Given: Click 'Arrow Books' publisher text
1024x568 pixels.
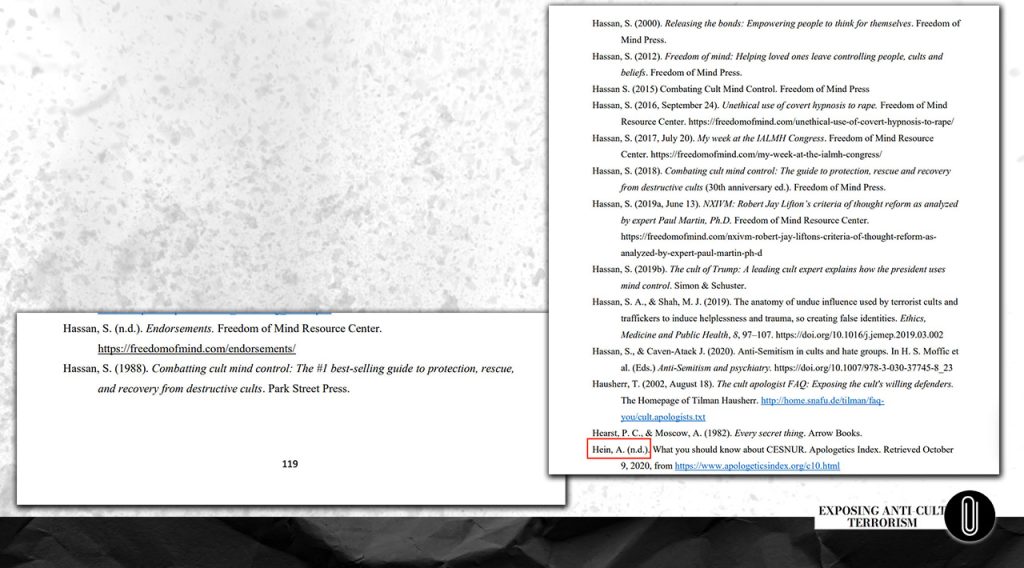Looking at the screenshot, I should tap(835, 433).
